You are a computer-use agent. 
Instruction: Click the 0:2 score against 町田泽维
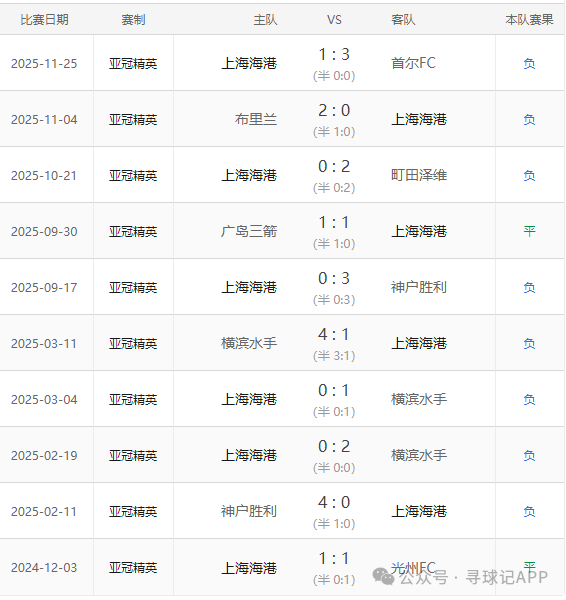(334, 166)
